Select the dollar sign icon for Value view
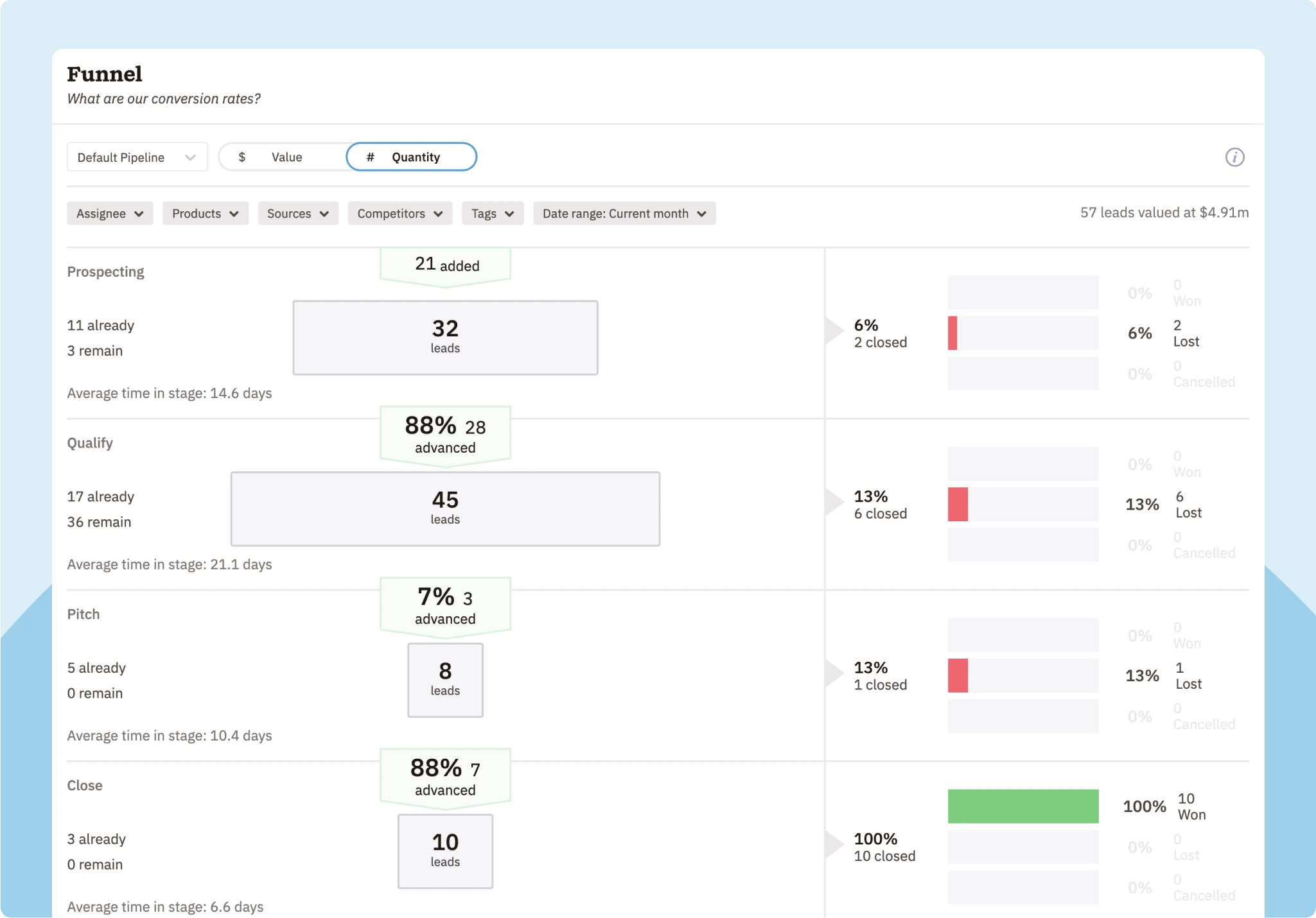The height and width of the screenshot is (918, 1316). [x=242, y=156]
